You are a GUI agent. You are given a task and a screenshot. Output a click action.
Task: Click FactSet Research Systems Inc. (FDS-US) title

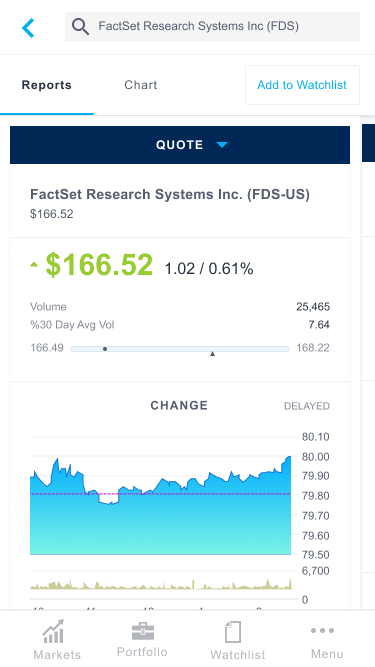[170, 194]
